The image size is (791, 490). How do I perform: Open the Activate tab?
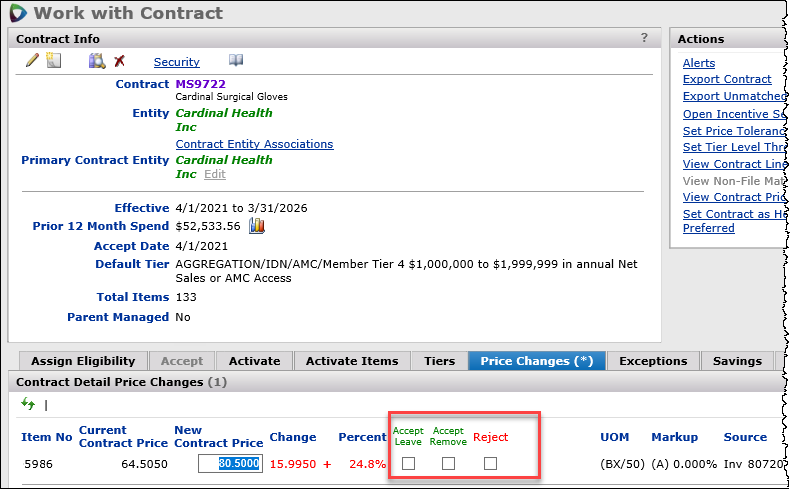254,361
